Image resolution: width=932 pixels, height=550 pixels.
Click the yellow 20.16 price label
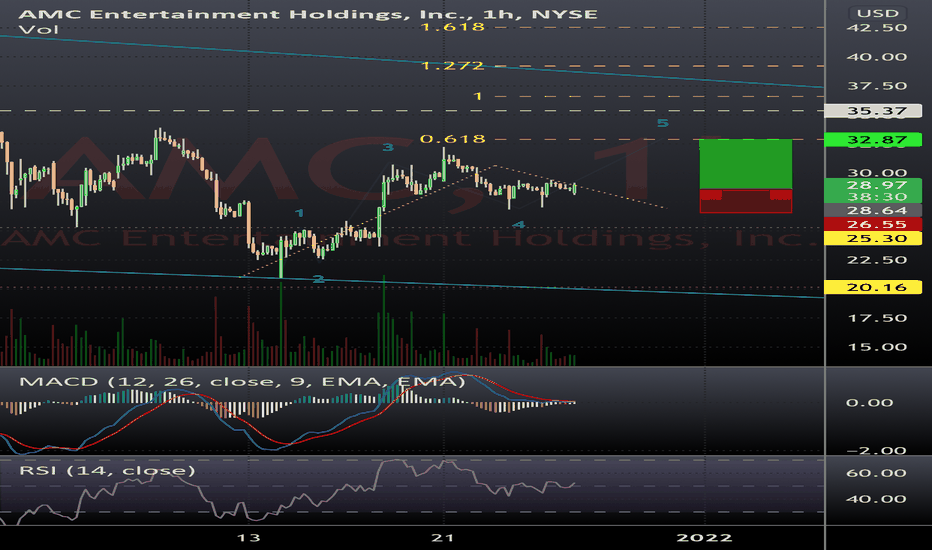point(873,287)
